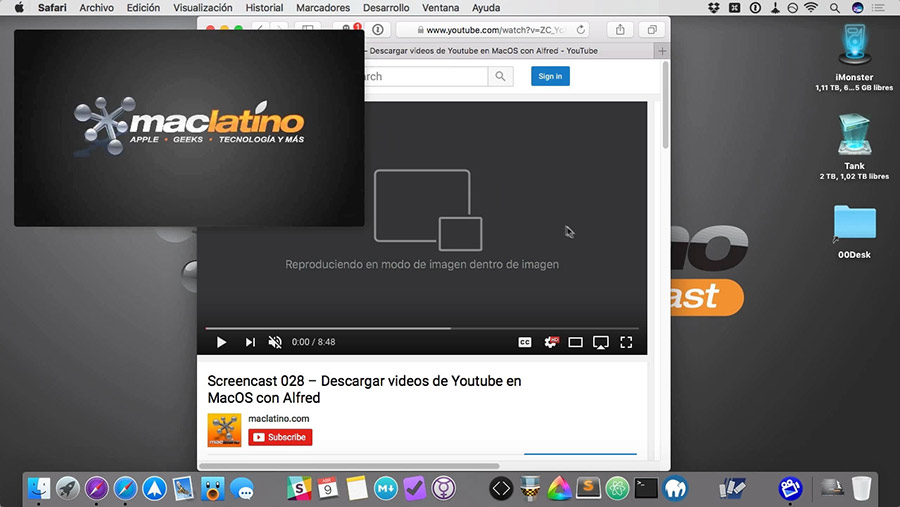Image resolution: width=900 pixels, height=507 pixels.
Task: Reload the page in Safari address bar
Action: (581, 30)
